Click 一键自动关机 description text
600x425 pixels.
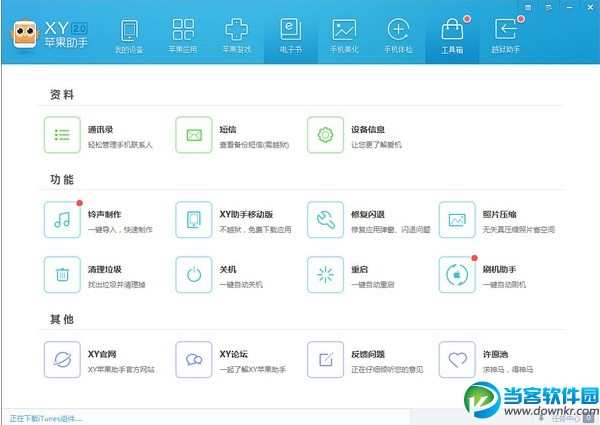241,285
